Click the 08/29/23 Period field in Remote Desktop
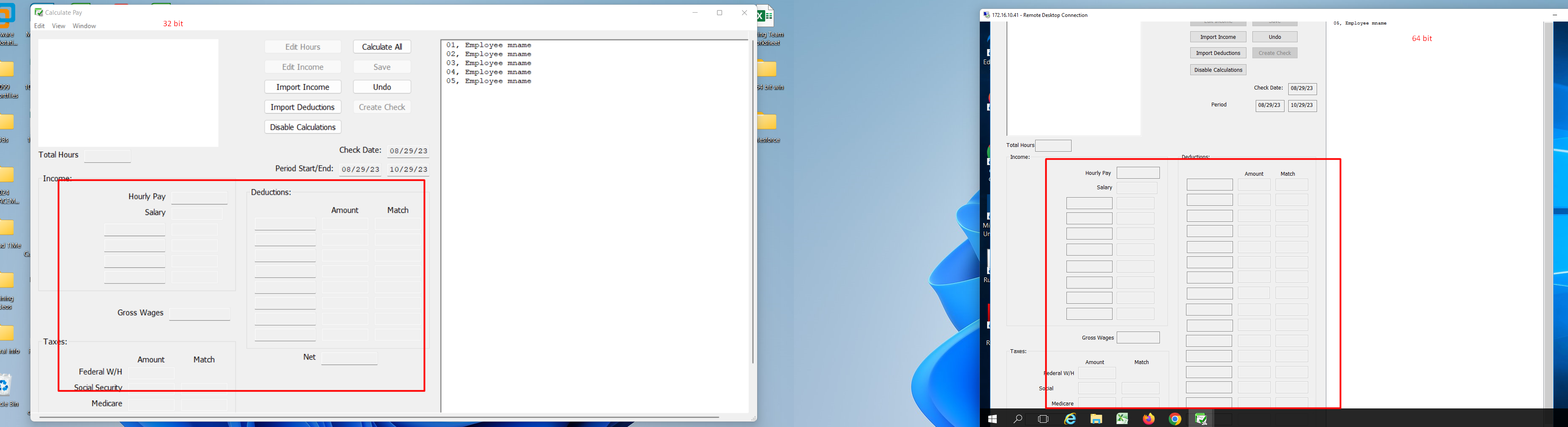 1270,106
